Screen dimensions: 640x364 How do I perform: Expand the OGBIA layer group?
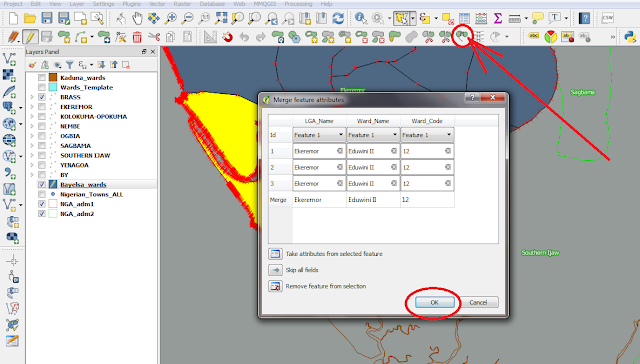32,136
